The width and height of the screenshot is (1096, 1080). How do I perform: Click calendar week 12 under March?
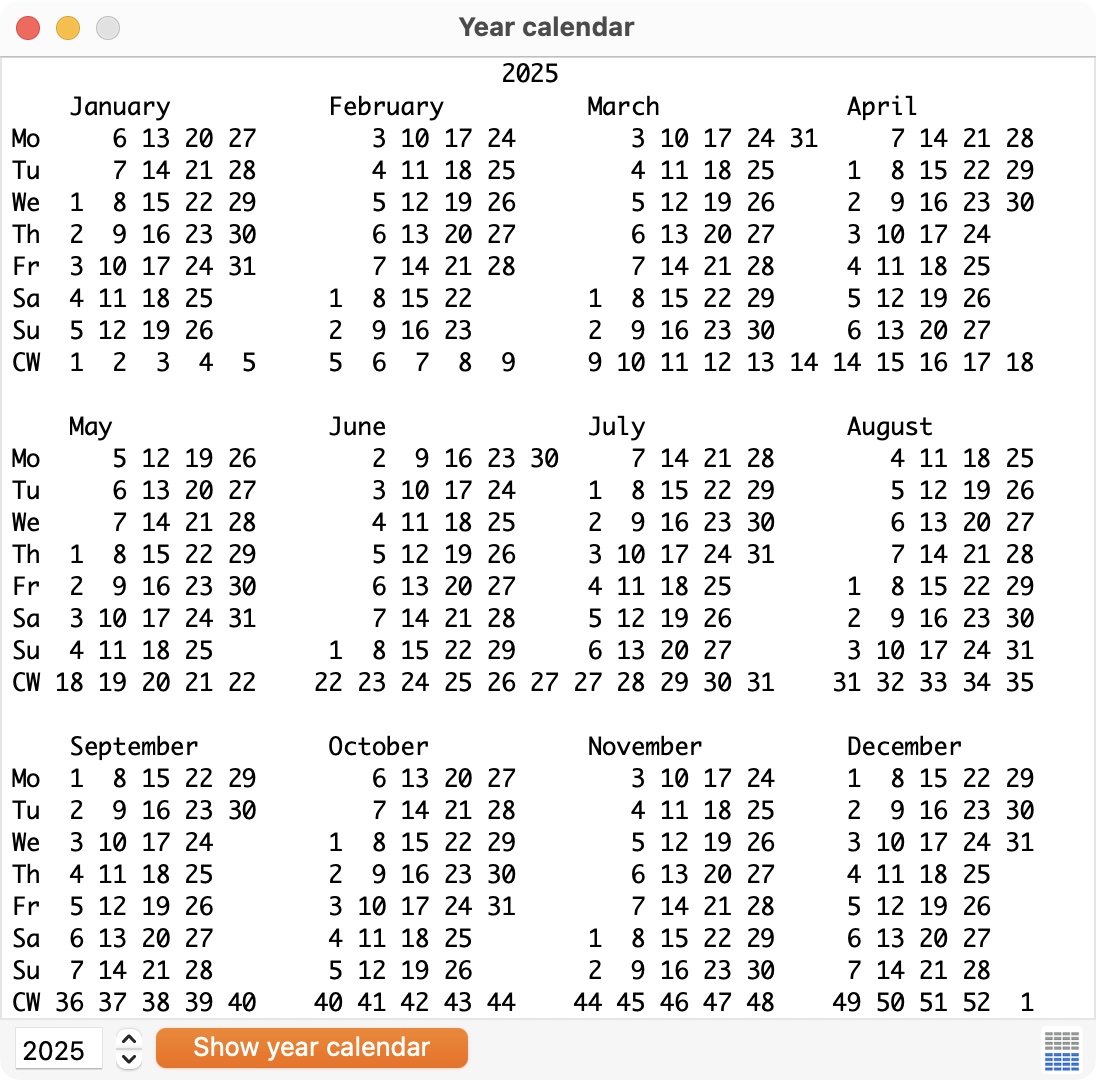(717, 363)
